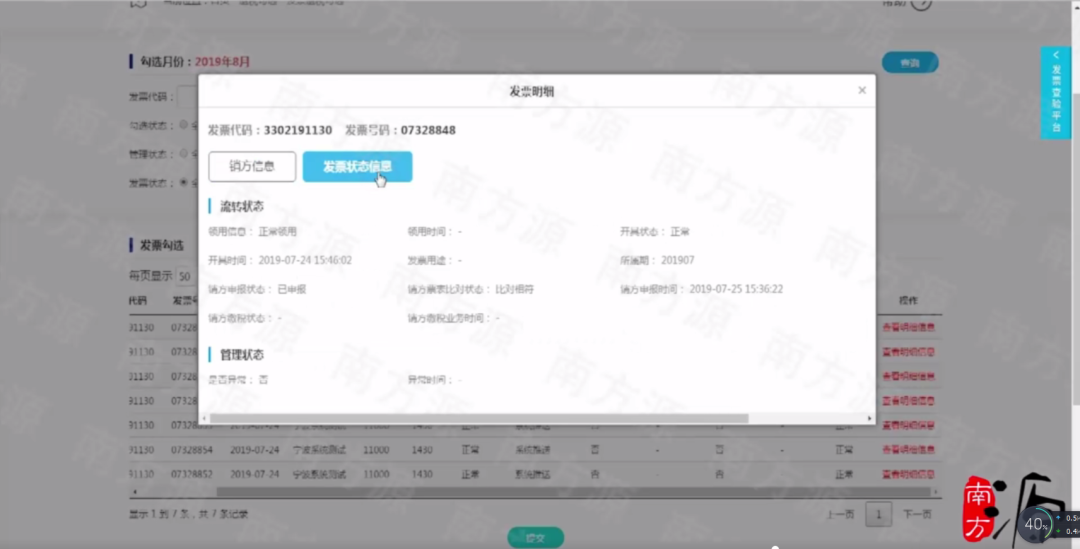Click the dialog scrollbar's left arrow

point(204,418)
